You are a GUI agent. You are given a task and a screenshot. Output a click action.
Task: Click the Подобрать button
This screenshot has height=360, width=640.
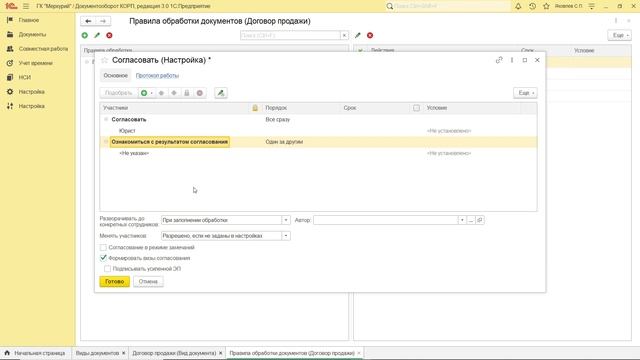[118, 93]
